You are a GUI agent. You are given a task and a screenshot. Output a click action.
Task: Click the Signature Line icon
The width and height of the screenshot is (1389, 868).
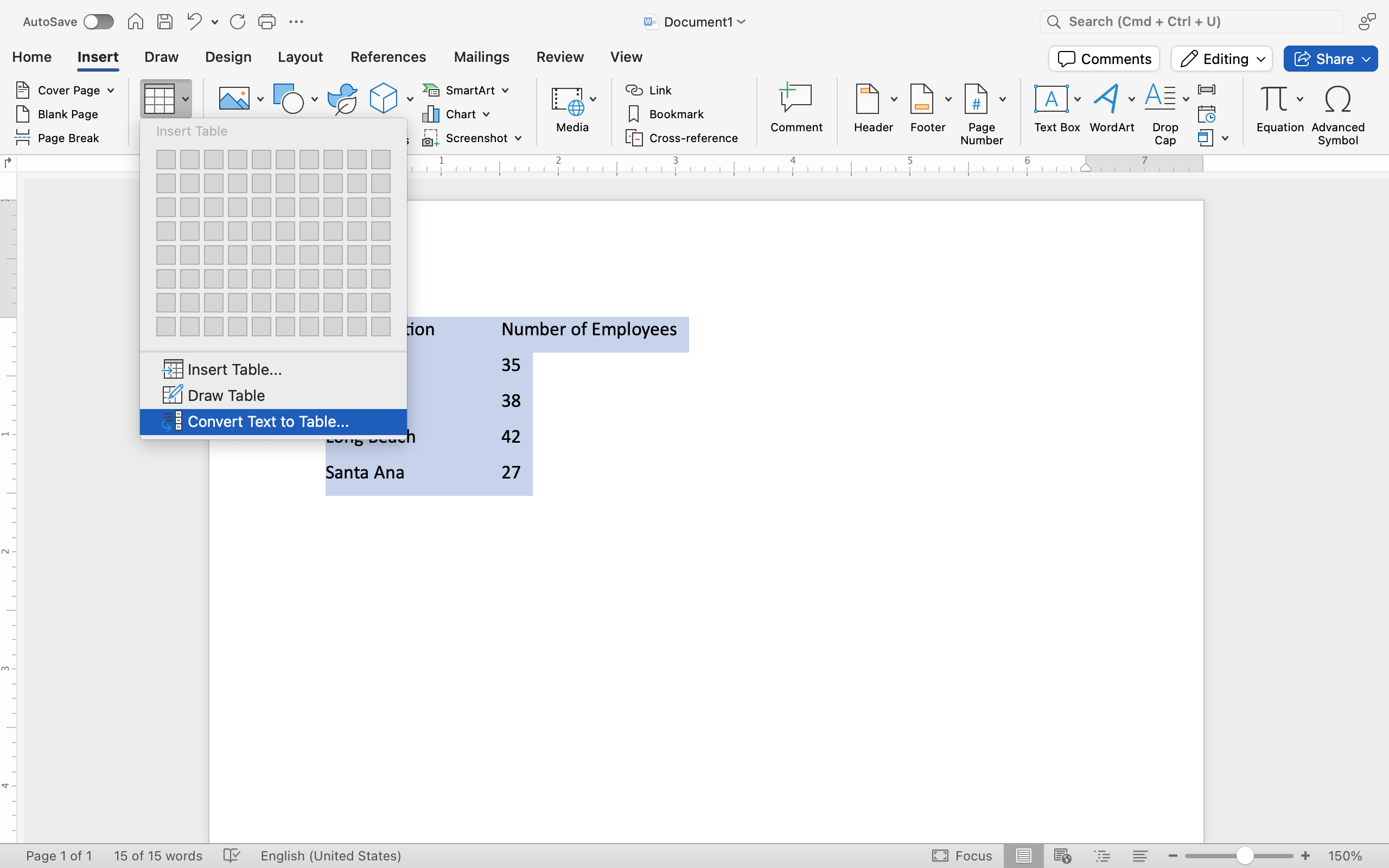(1207, 90)
